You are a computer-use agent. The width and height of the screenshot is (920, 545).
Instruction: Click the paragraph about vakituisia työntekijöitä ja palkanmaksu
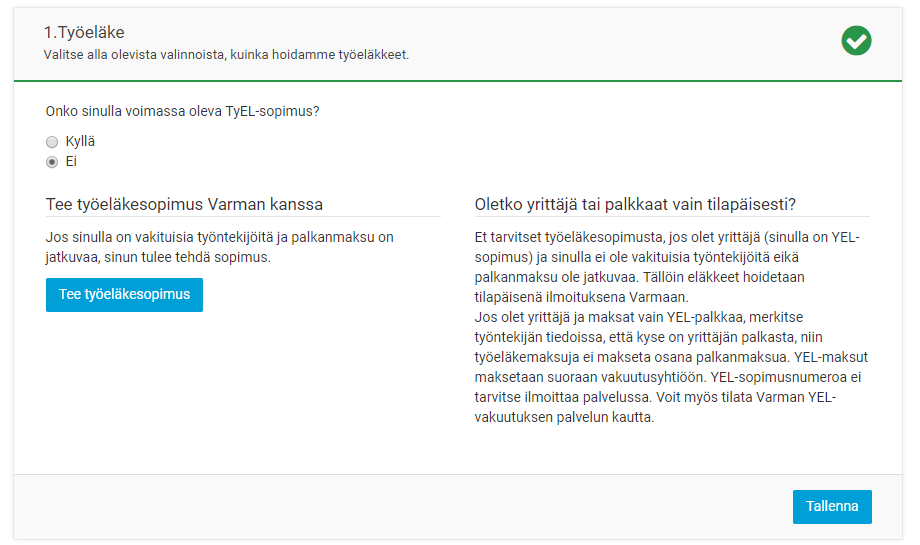coord(220,247)
